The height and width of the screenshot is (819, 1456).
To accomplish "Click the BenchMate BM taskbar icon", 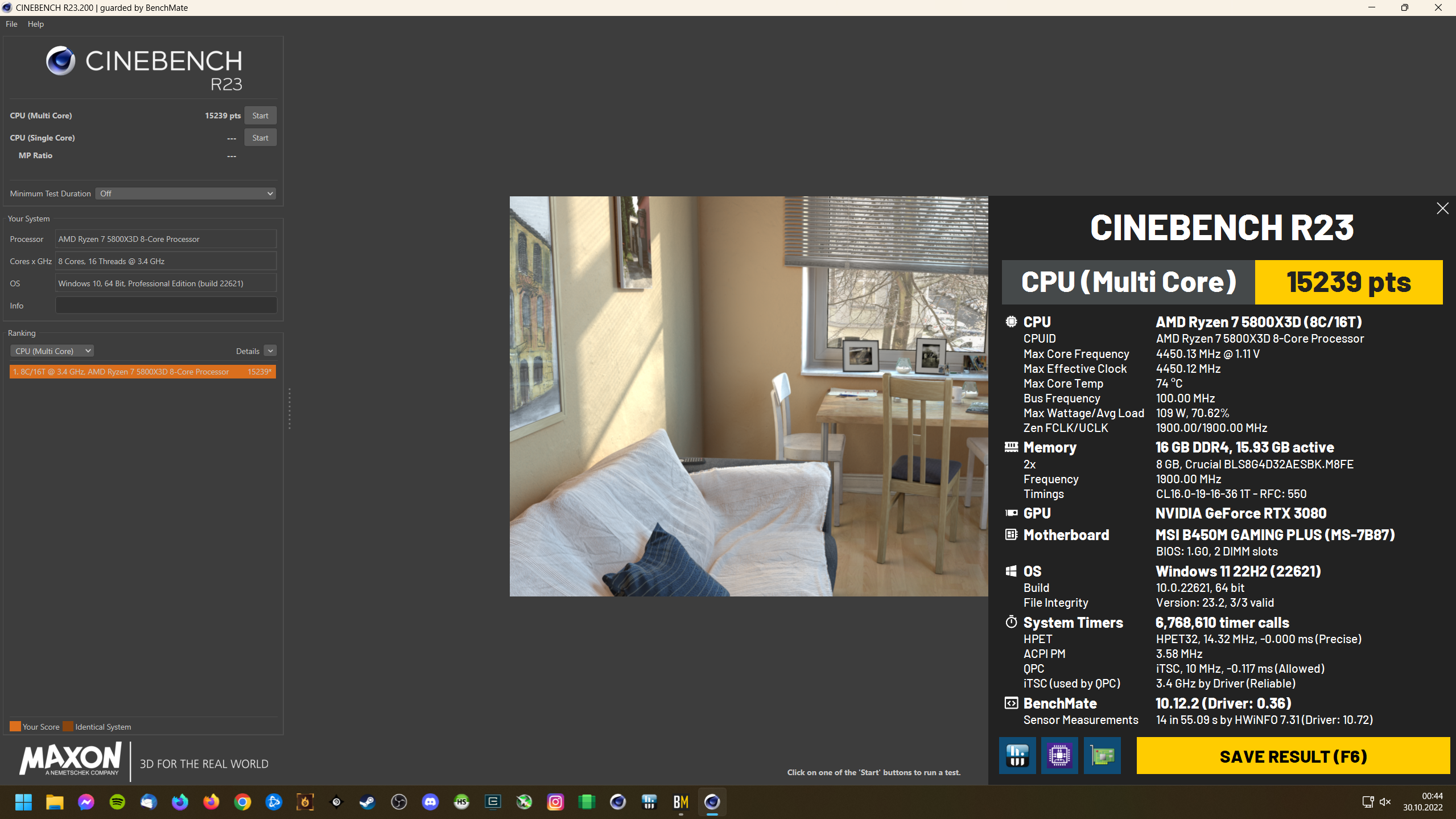I will click(680, 802).
